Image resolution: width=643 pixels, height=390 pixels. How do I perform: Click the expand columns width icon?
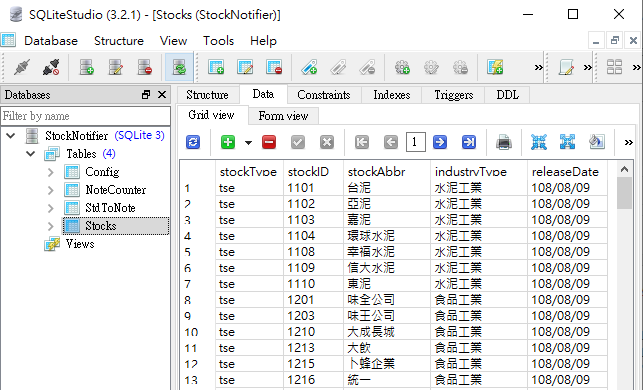[x=568, y=142]
